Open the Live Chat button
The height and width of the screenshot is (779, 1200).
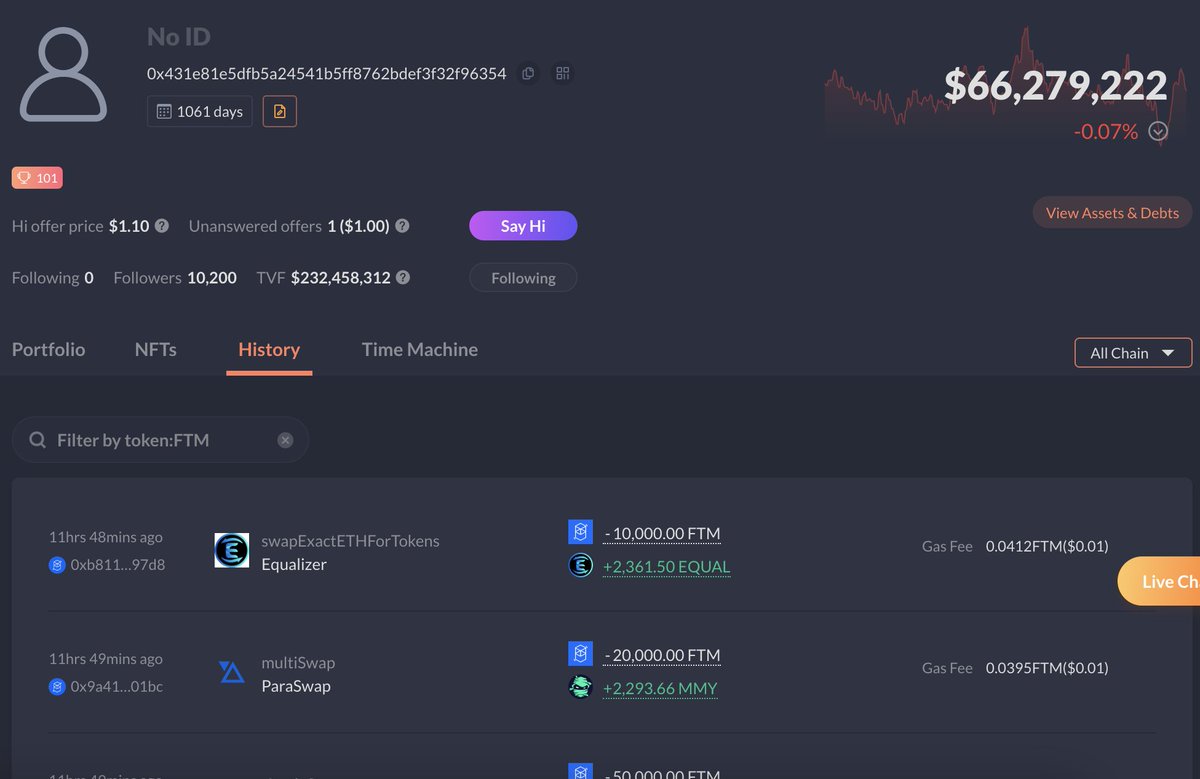[1159, 581]
